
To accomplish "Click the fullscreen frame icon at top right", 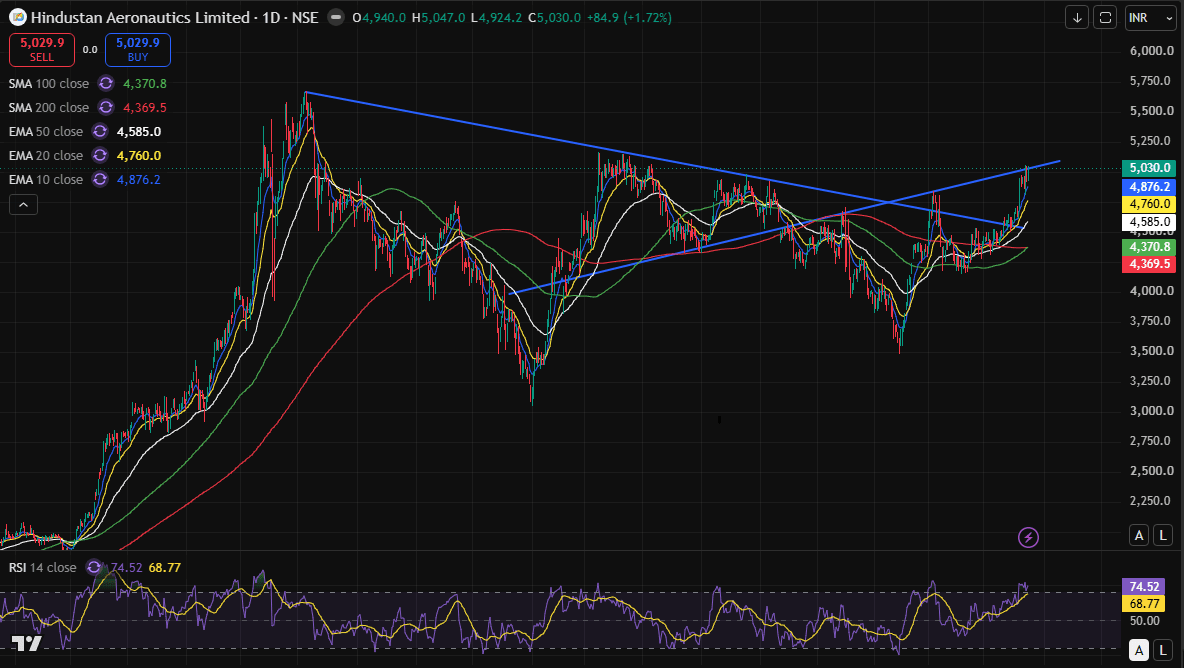I will pos(1105,17).
